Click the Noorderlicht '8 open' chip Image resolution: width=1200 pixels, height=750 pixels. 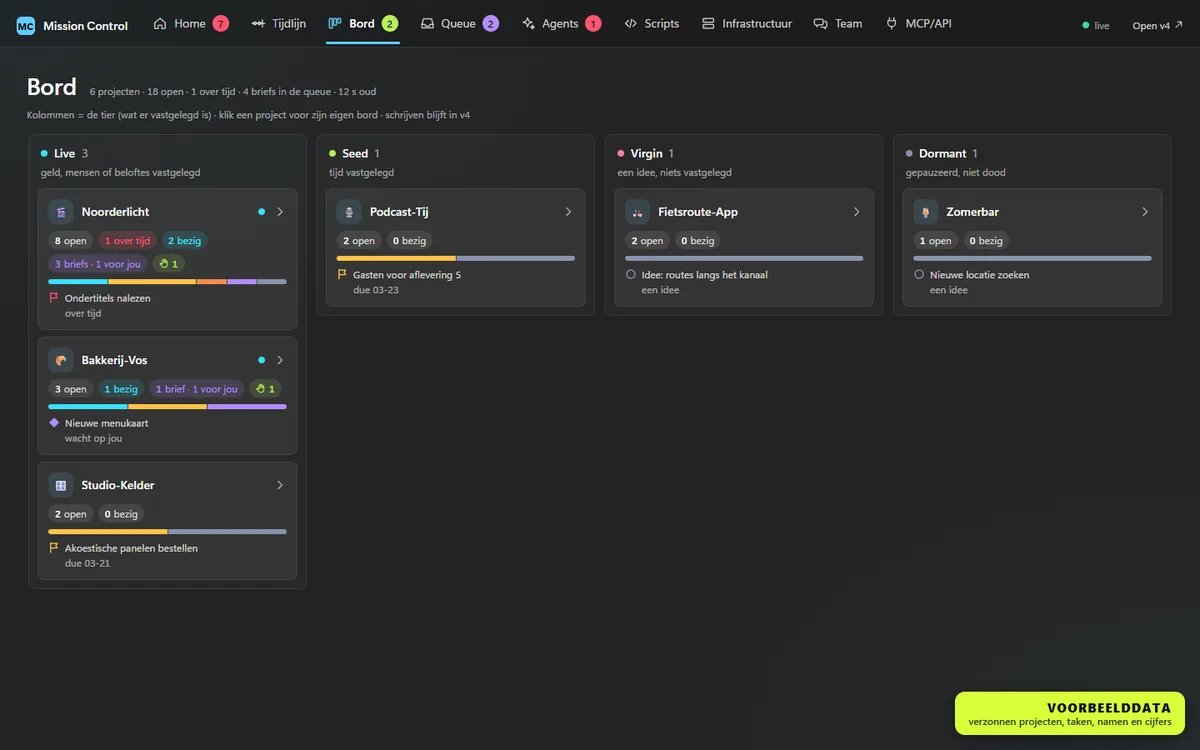click(71, 241)
